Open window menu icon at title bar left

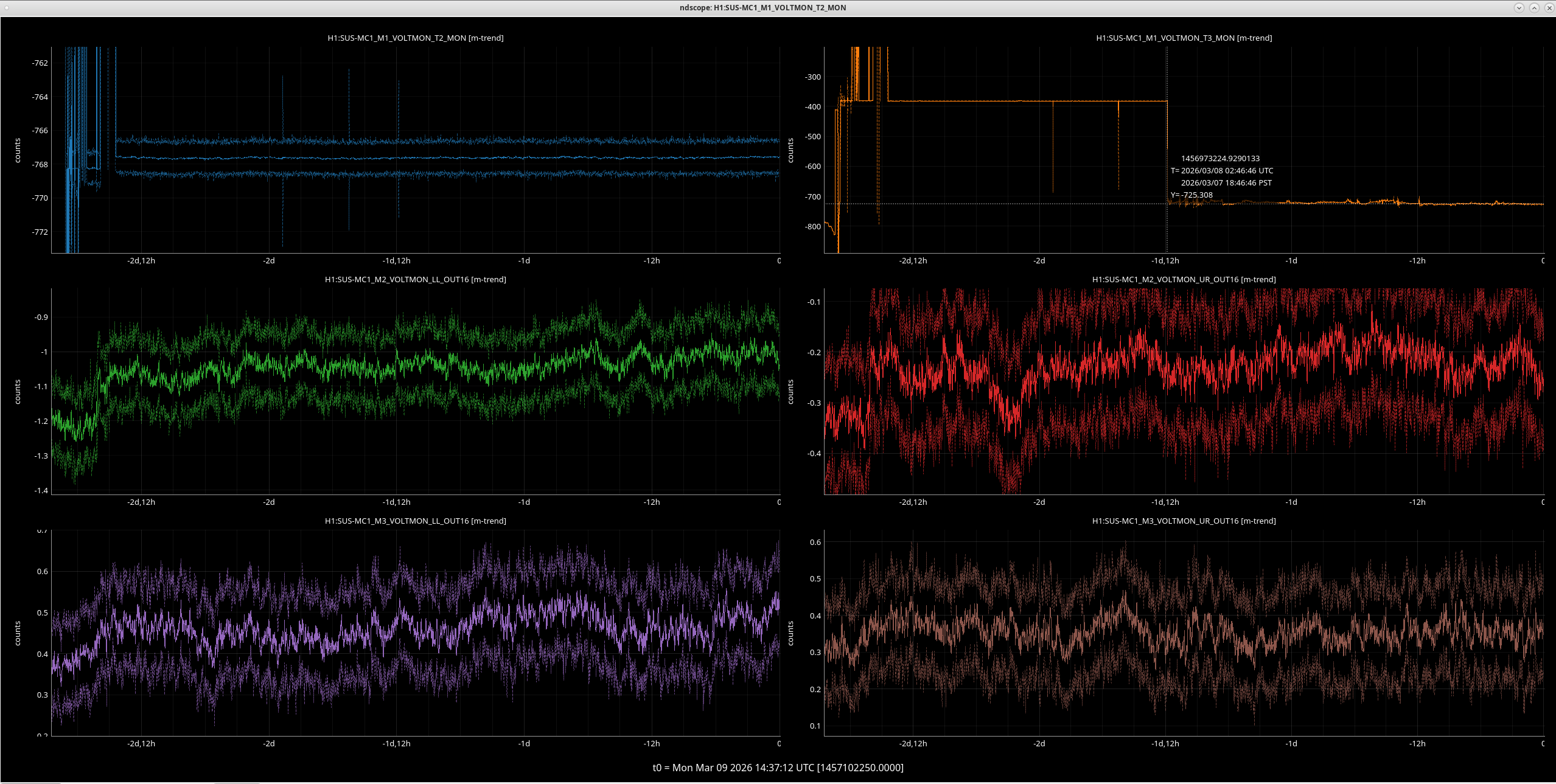(x=7, y=8)
